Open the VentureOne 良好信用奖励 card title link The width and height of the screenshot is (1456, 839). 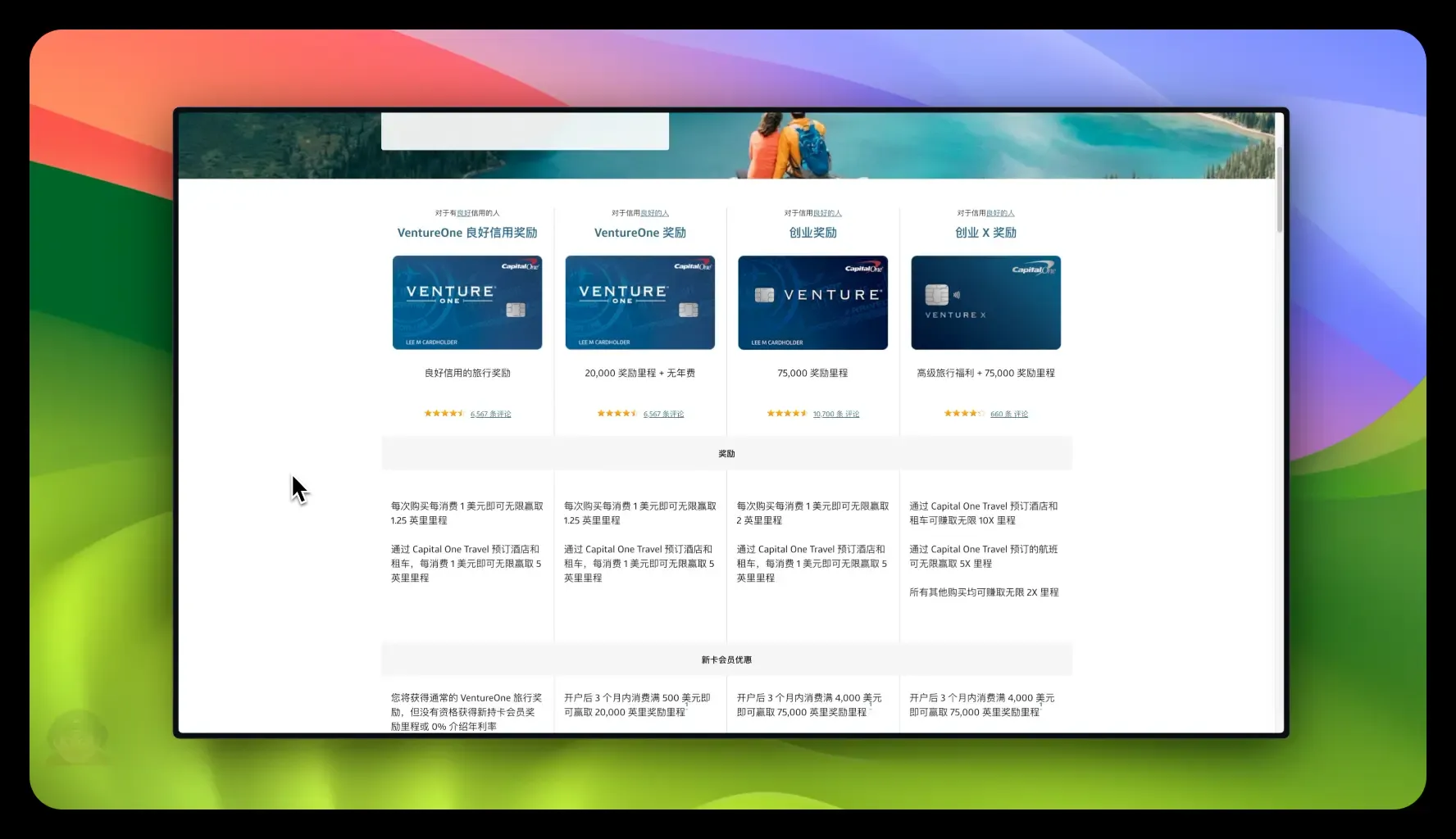(467, 233)
